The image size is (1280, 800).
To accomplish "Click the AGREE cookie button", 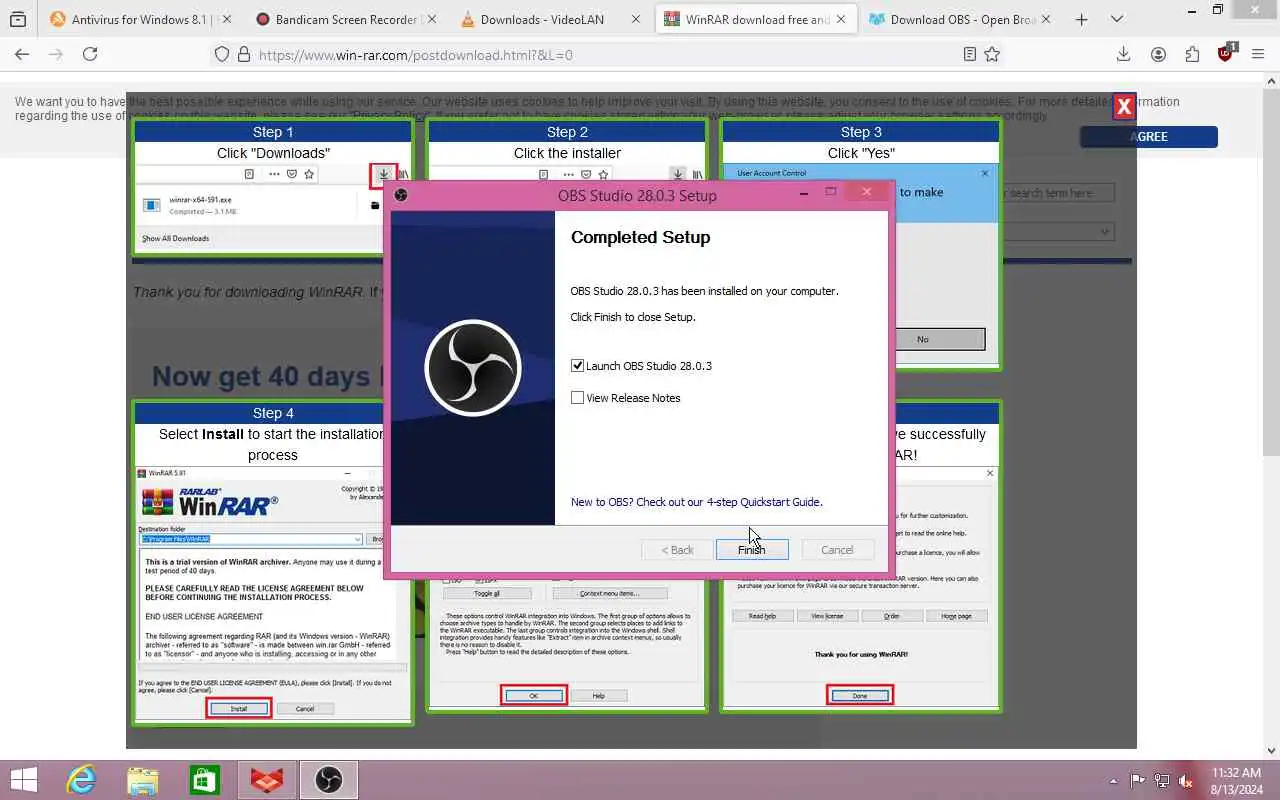I will click(1149, 137).
